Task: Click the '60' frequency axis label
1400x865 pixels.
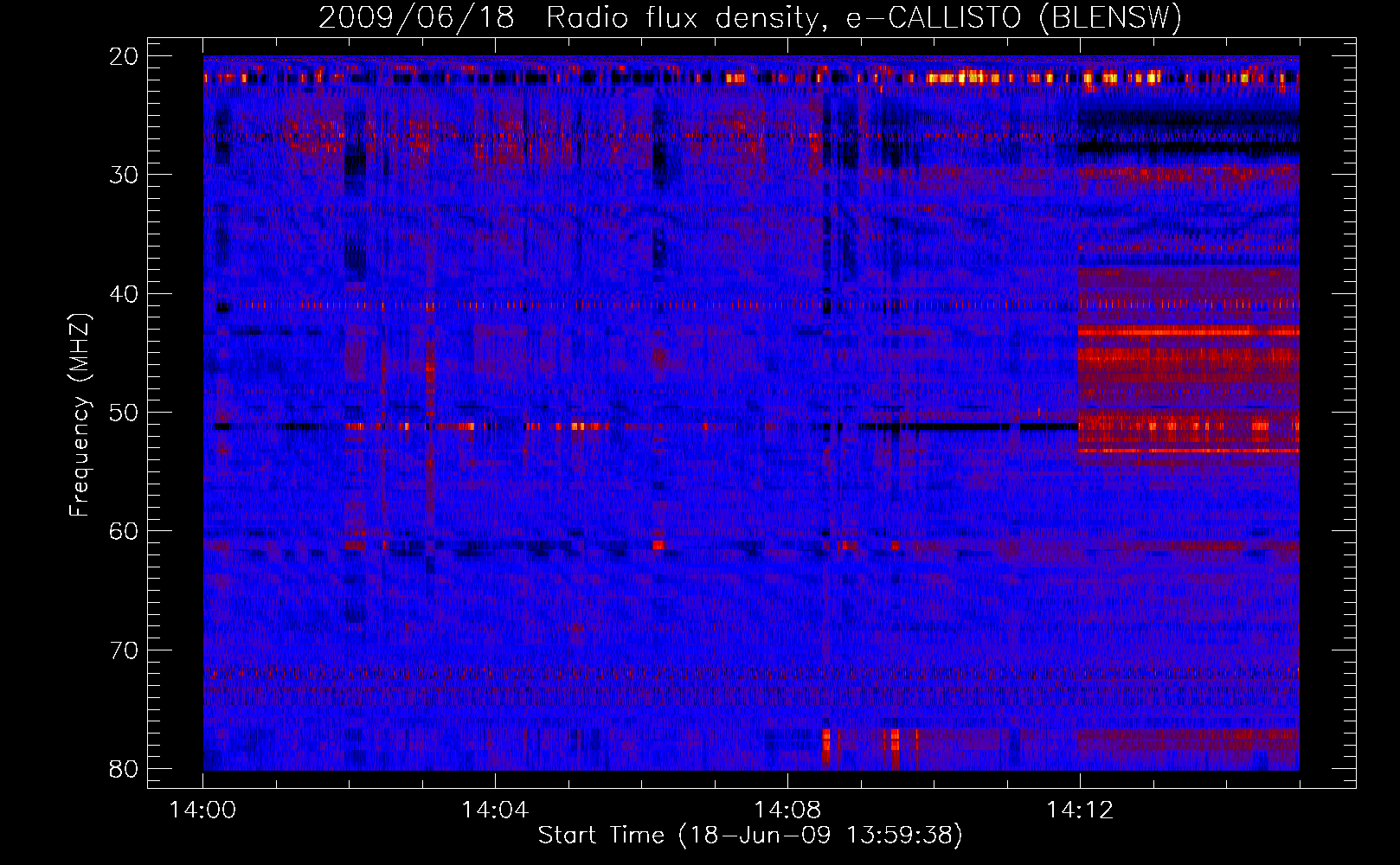Action: (x=125, y=531)
